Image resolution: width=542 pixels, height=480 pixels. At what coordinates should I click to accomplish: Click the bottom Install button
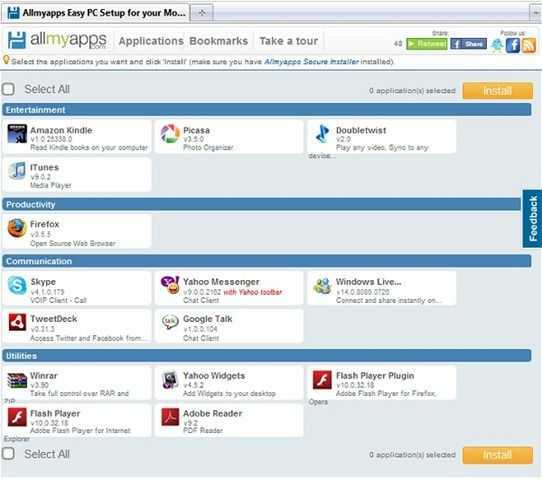pos(497,455)
